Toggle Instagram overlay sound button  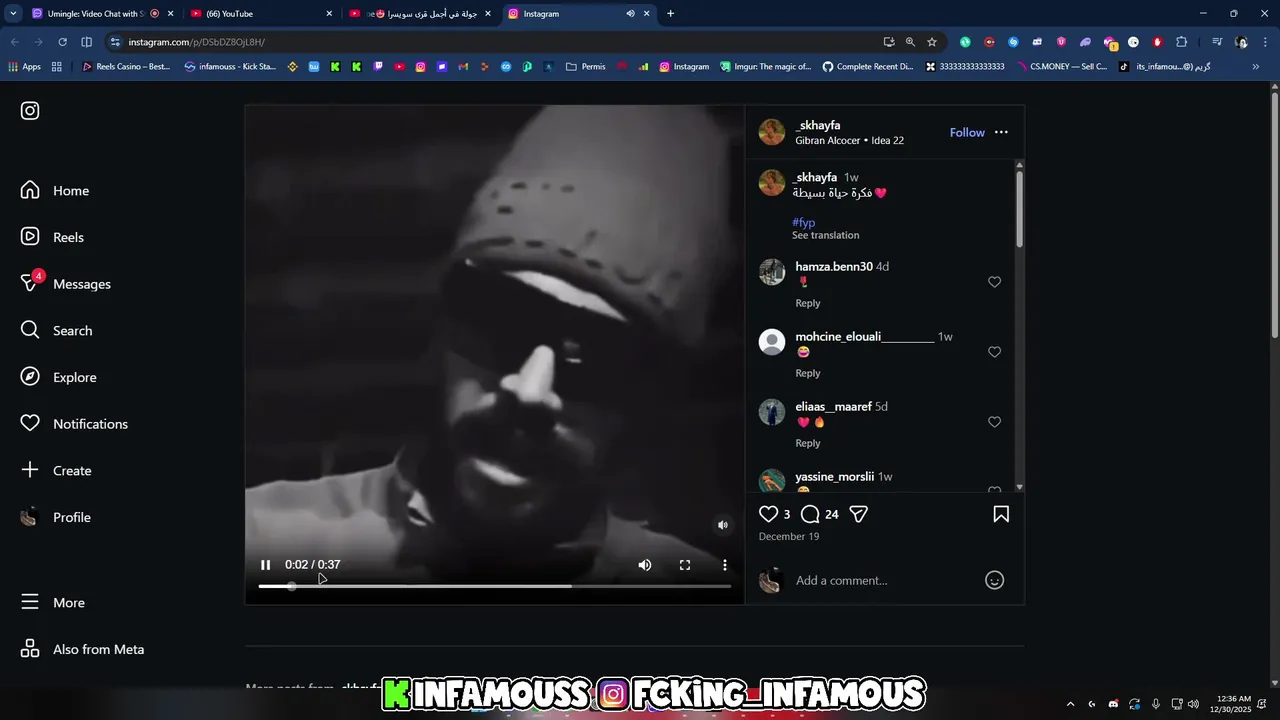723,525
